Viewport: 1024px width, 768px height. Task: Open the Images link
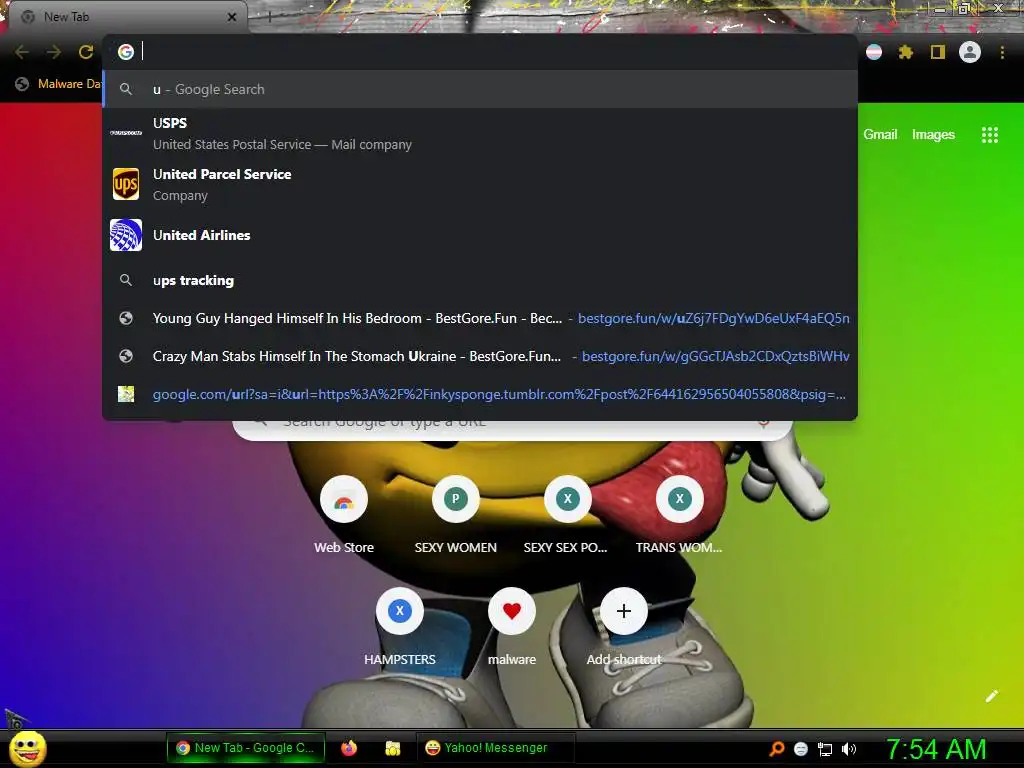[x=933, y=135]
